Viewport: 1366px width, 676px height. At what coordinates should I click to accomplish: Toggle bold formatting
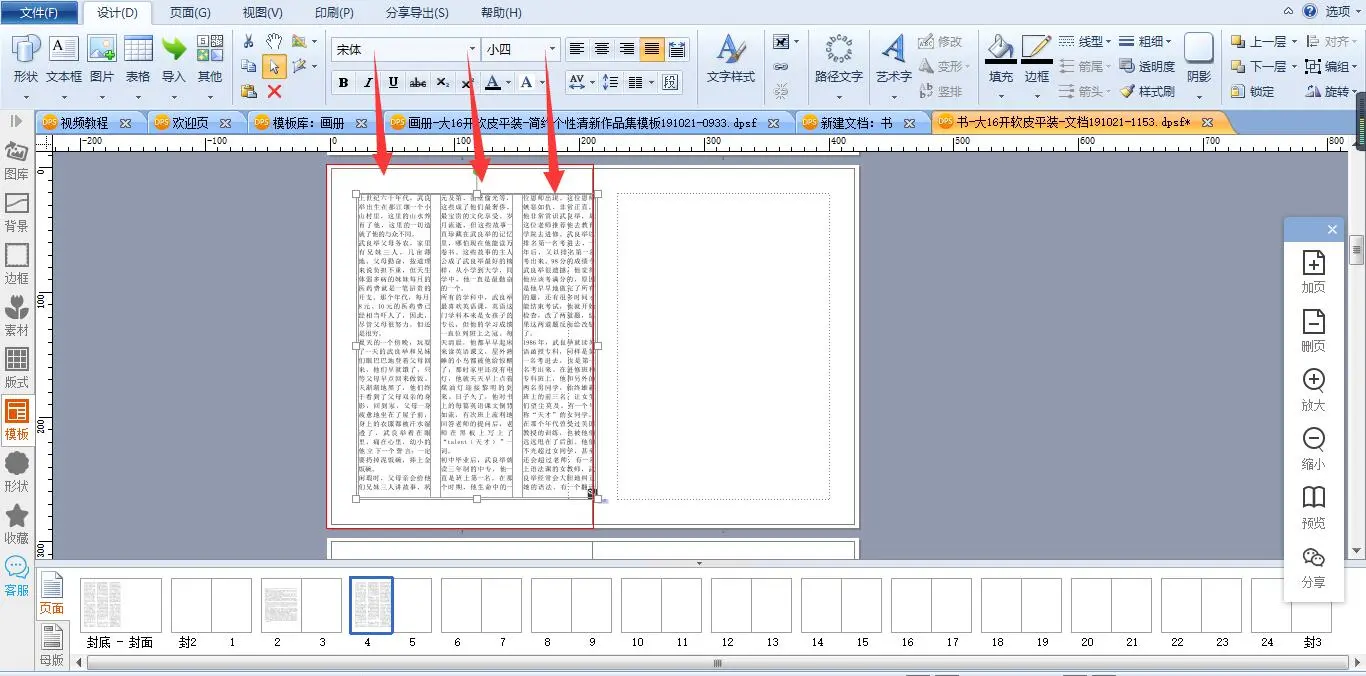(x=344, y=82)
